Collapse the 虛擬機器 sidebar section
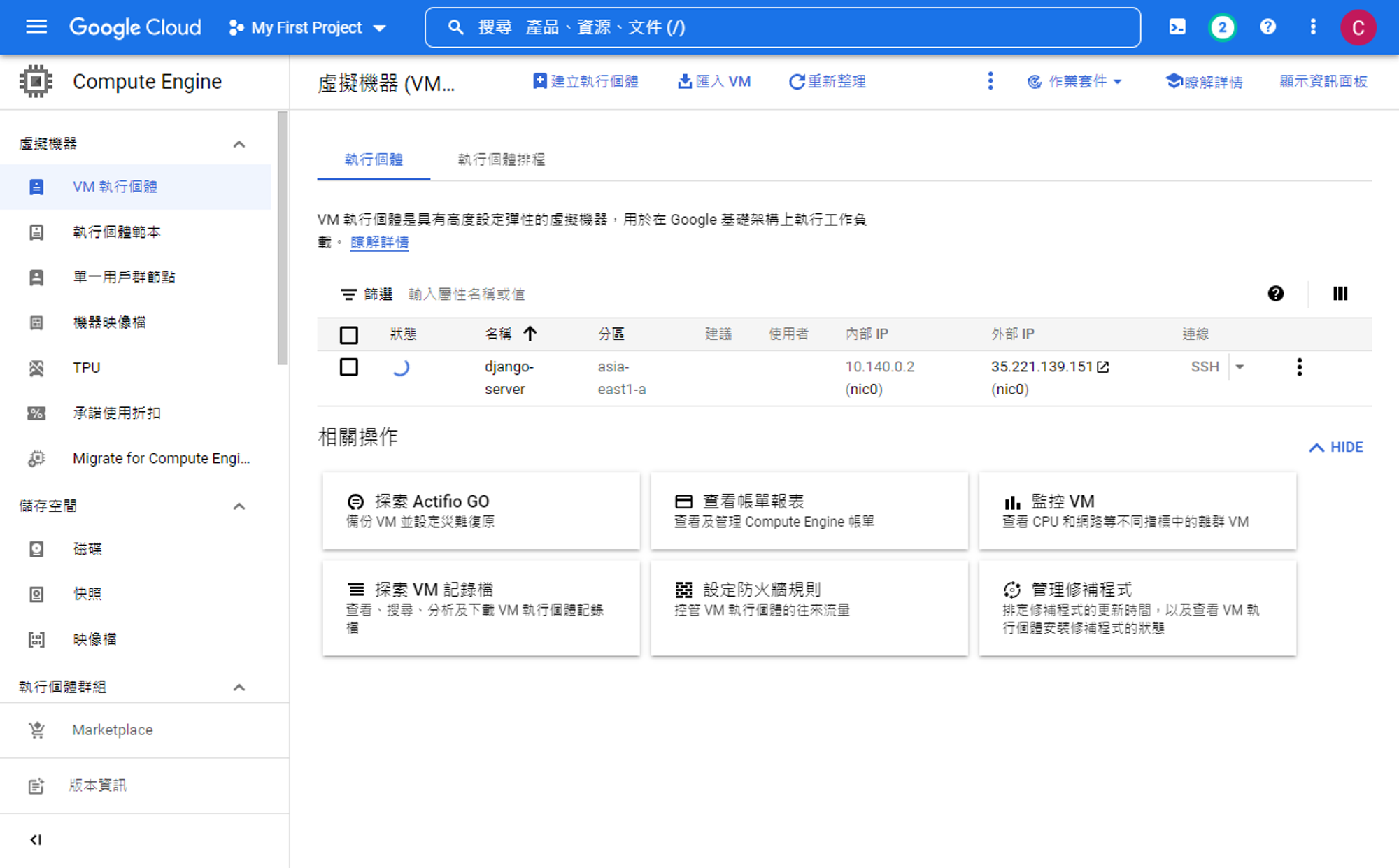This screenshot has width=1399, height=868. point(239,144)
